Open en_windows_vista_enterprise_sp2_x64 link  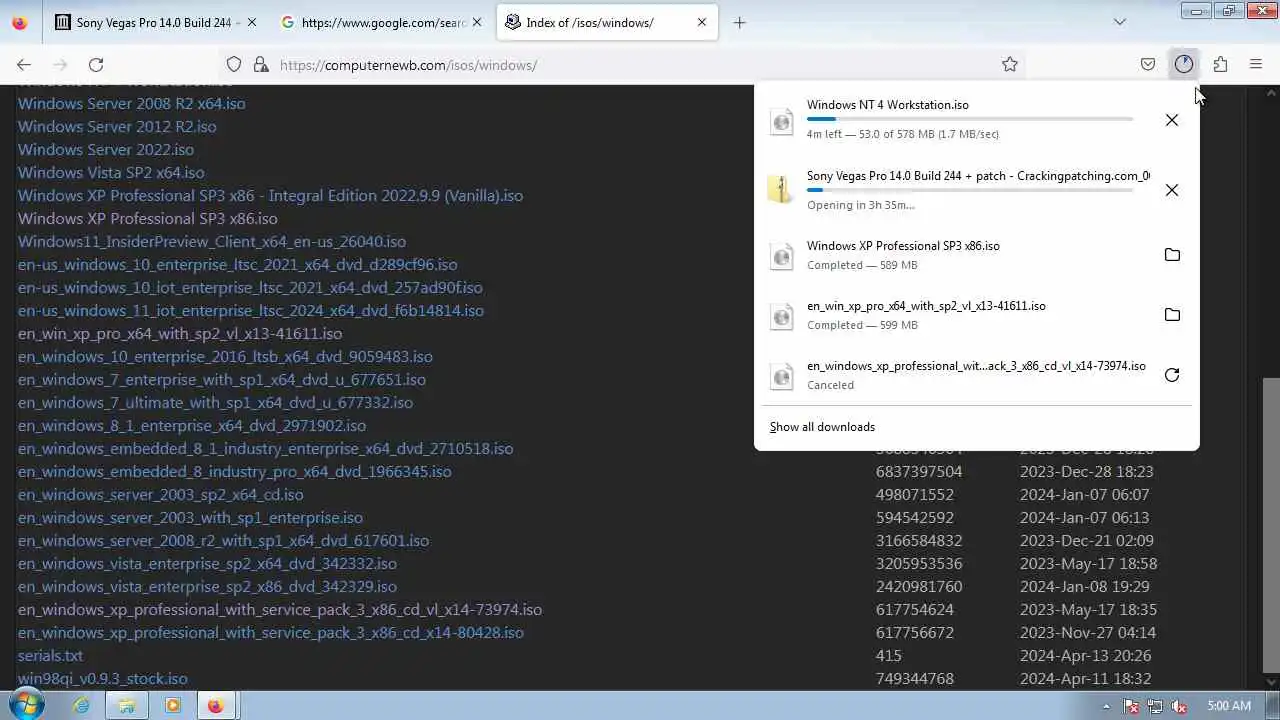[207, 563]
